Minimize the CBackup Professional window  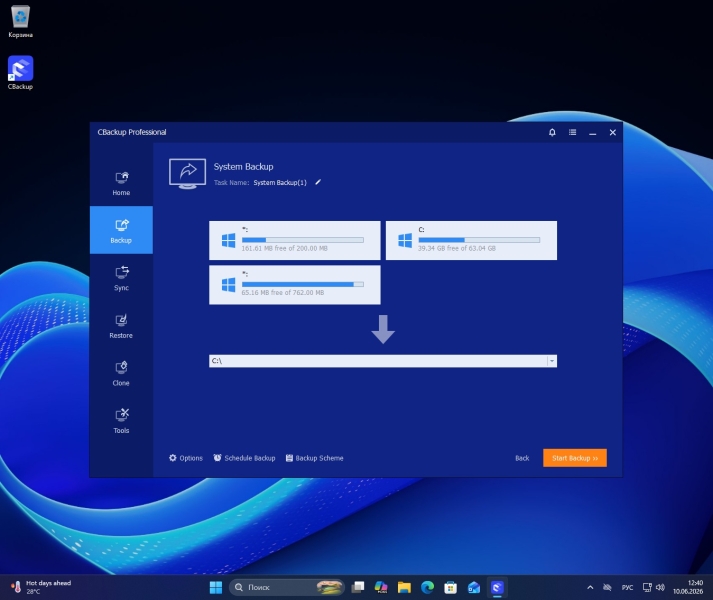coord(592,133)
